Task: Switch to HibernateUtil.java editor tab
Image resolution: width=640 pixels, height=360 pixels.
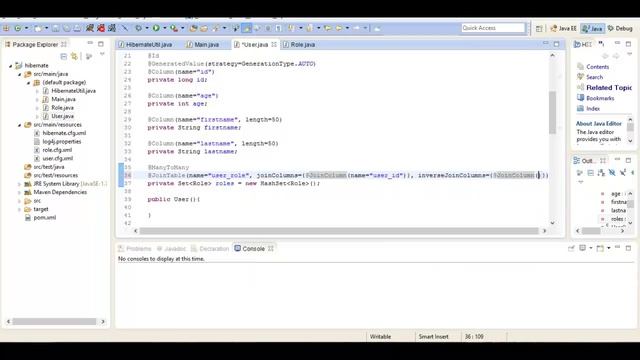Action: (145, 44)
